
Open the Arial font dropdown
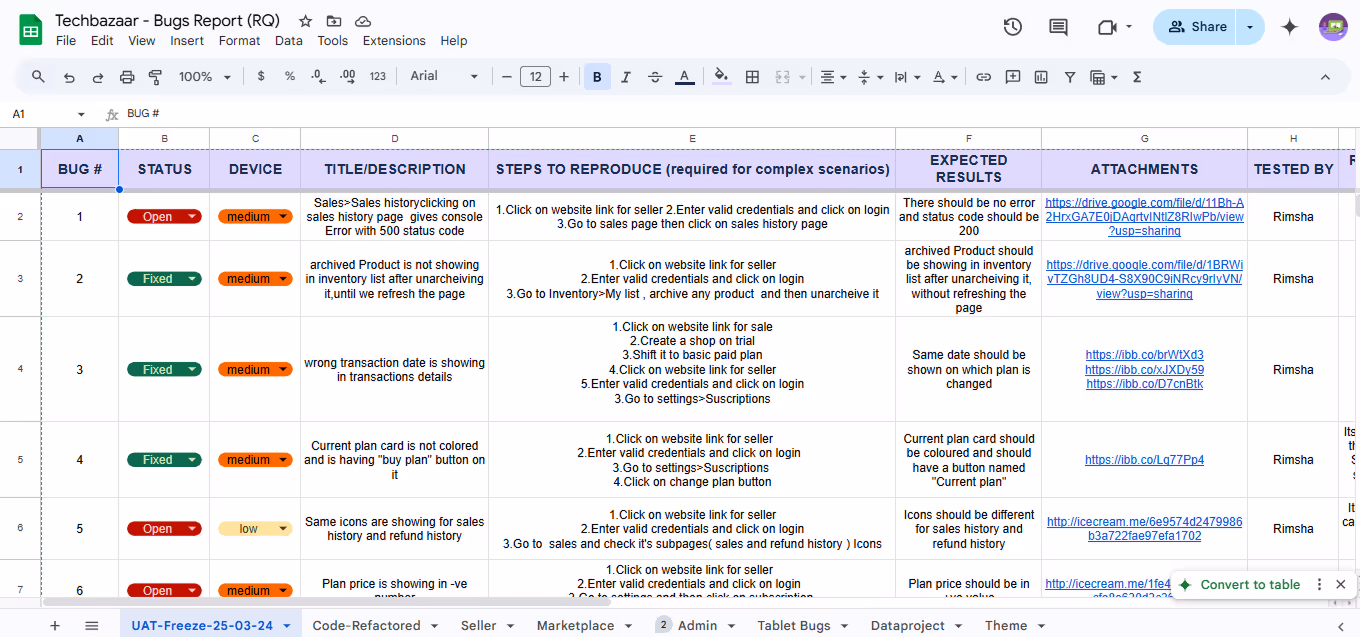(x=444, y=76)
